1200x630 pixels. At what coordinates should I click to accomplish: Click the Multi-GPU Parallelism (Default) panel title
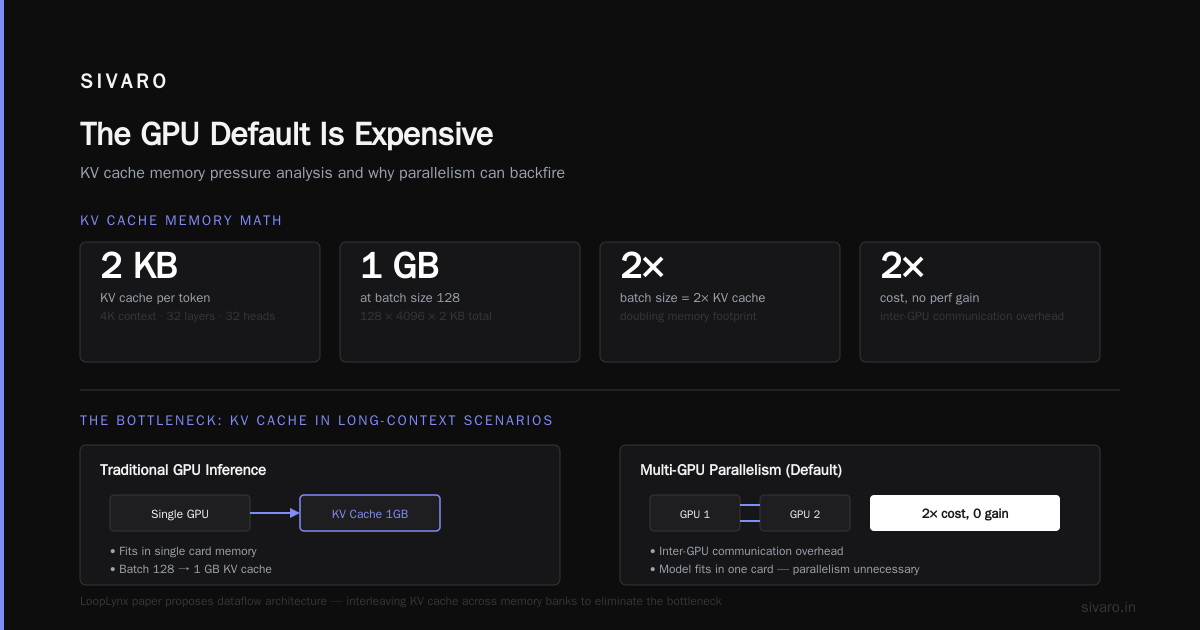coord(741,470)
